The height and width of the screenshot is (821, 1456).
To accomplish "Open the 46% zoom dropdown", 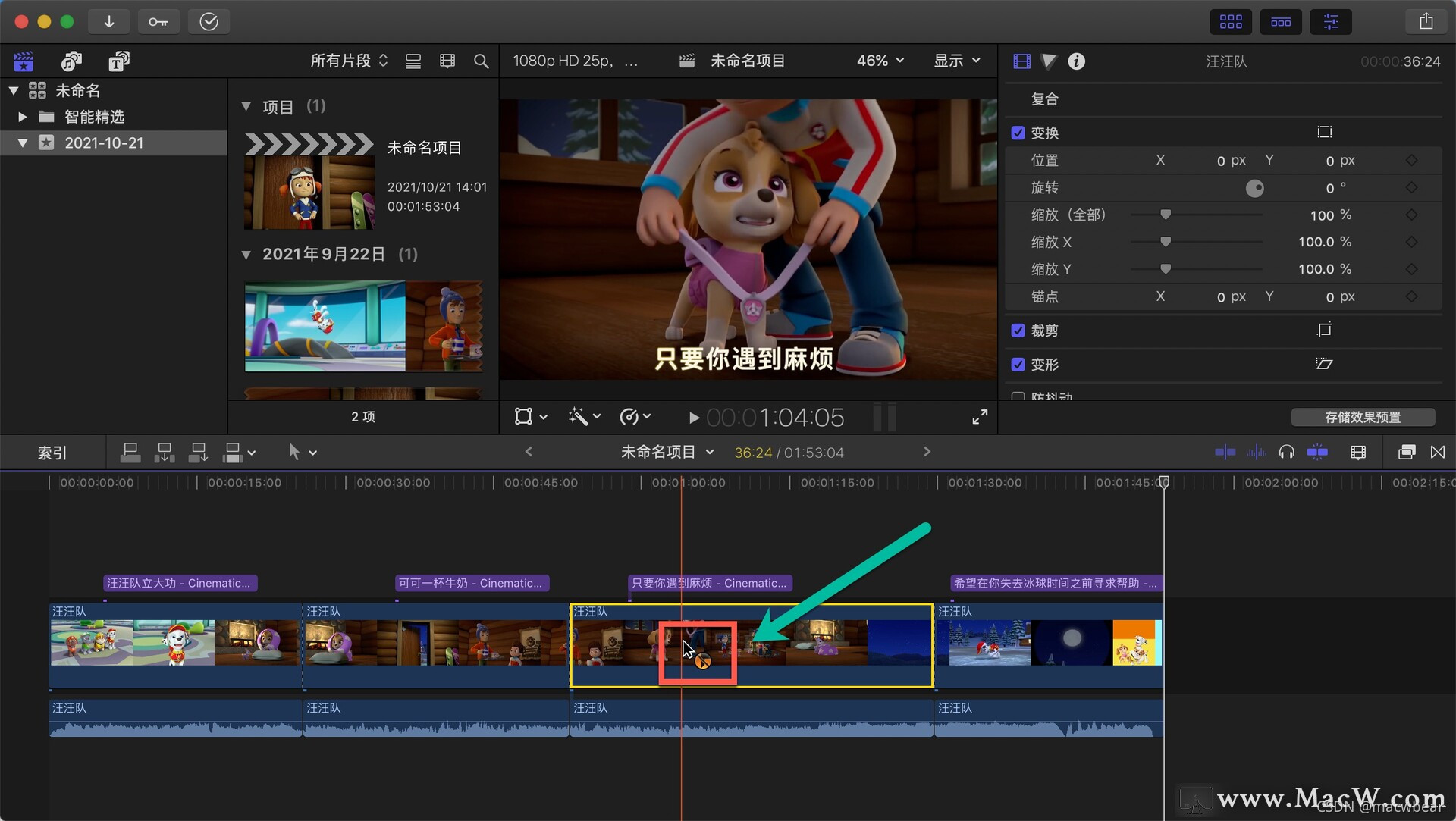I will point(880,61).
